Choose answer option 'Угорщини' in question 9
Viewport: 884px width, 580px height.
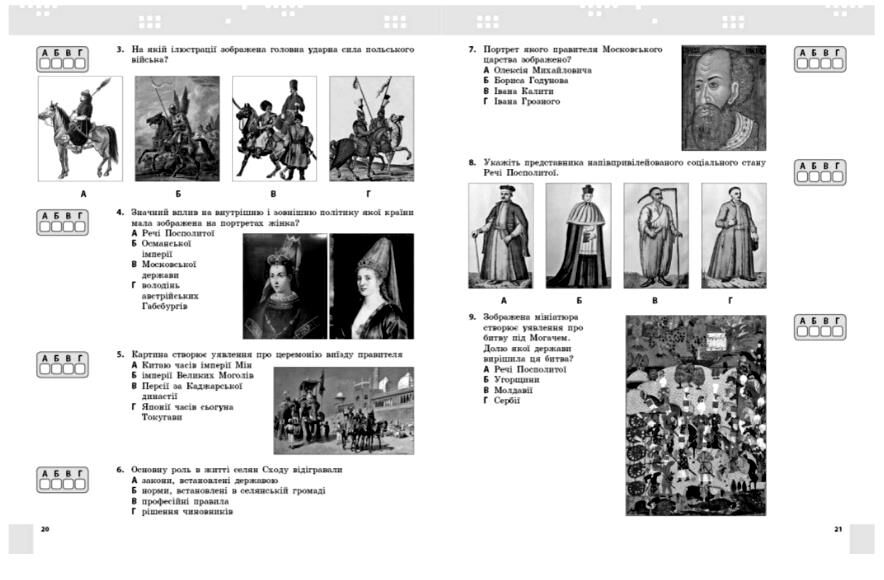pos(515,380)
